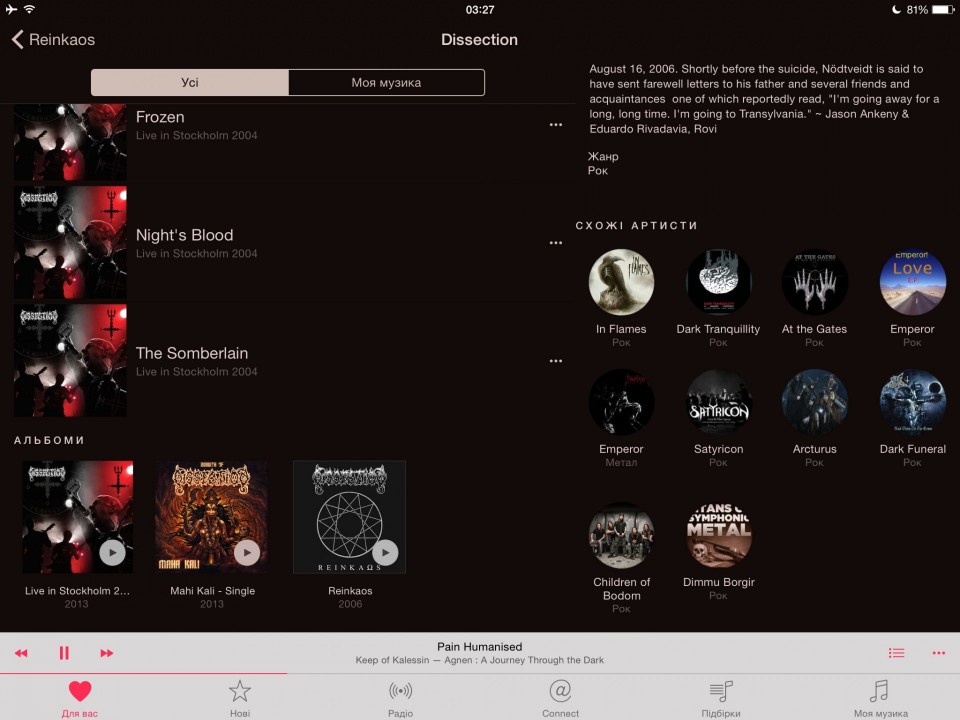Tap the Frozen track artwork

[x=70, y=142]
